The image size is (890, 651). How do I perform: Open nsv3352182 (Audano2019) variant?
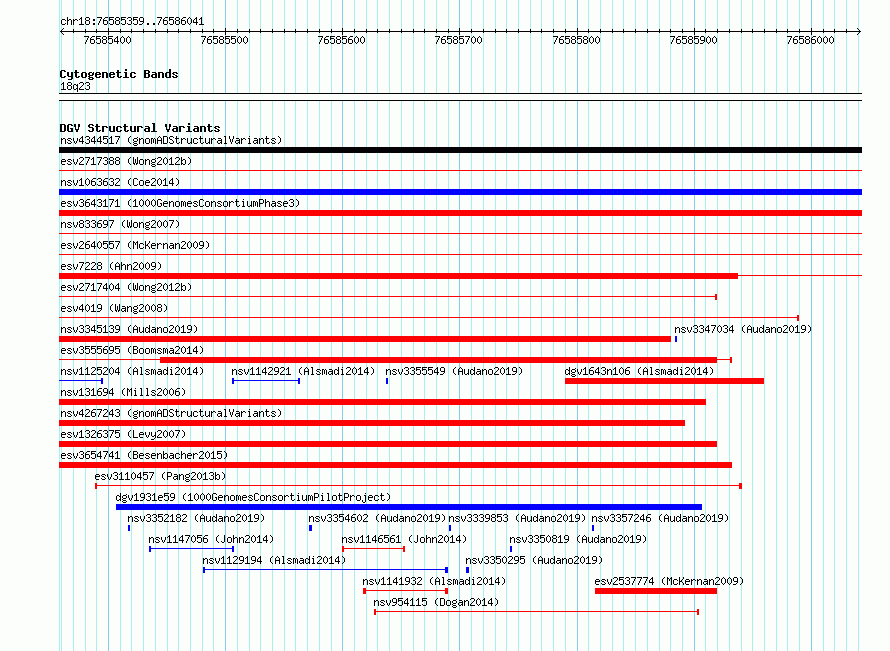click(x=196, y=518)
